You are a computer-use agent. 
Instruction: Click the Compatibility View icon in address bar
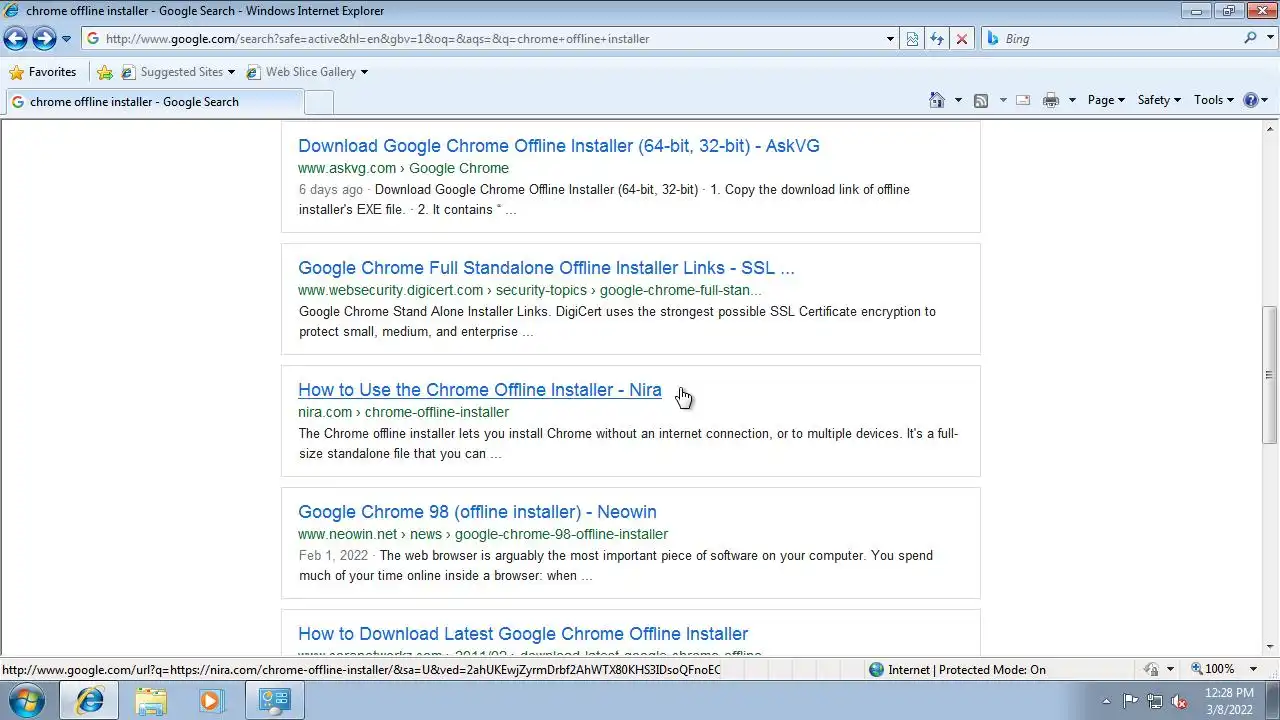pyautogui.click(x=912, y=39)
